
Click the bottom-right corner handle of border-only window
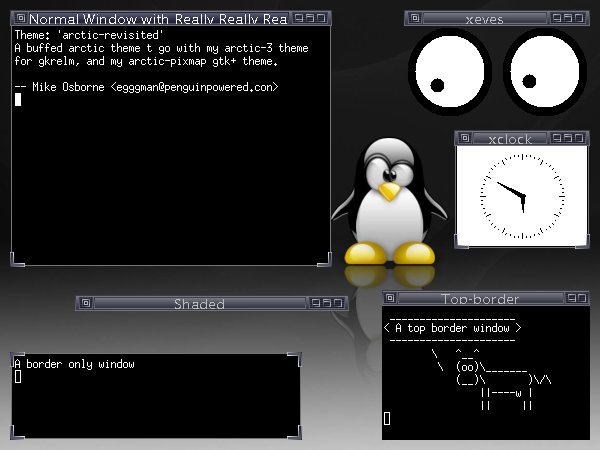[295, 432]
